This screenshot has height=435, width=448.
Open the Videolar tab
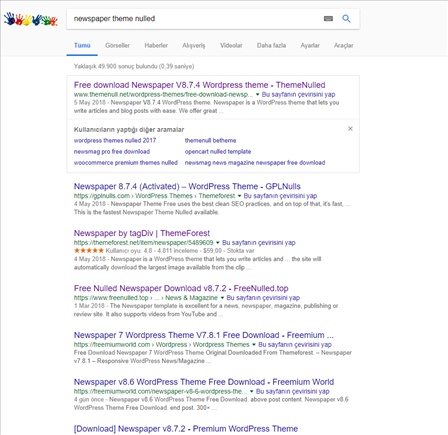click(x=231, y=45)
